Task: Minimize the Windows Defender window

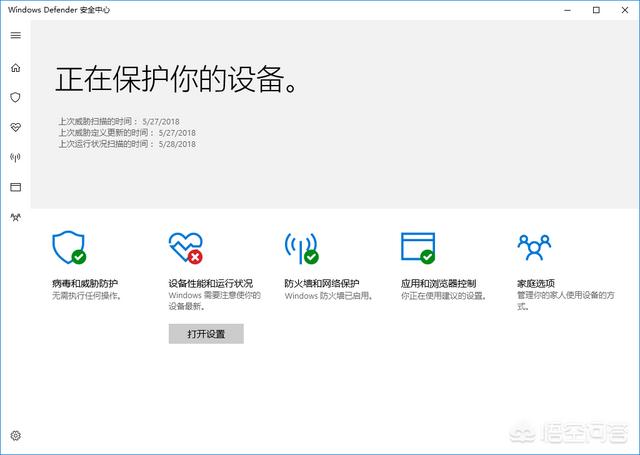Action: click(x=567, y=10)
